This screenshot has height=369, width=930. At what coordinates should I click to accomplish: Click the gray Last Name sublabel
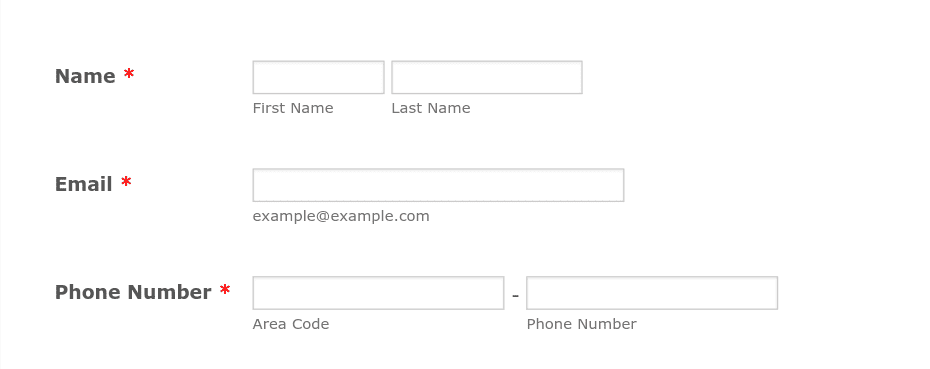[x=431, y=108]
